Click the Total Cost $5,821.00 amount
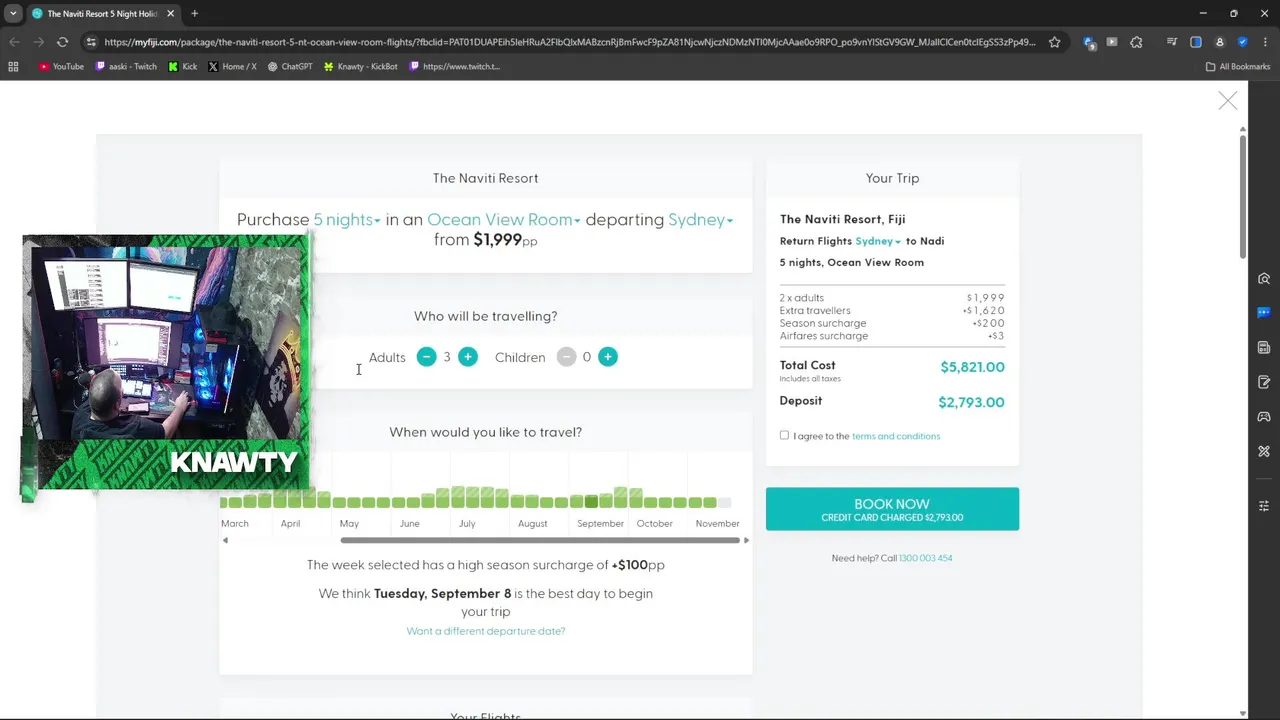 972,367
